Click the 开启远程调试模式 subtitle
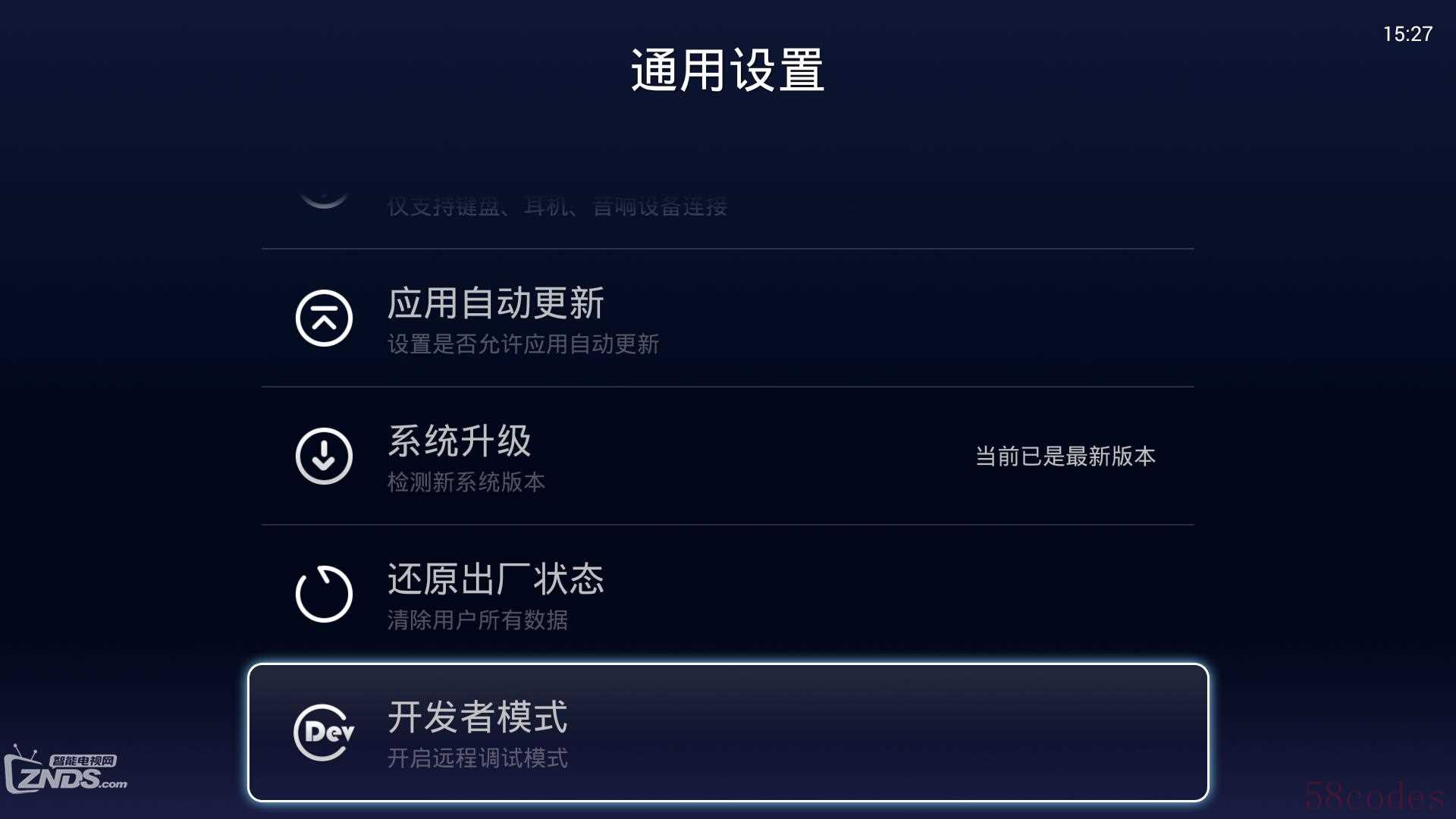The image size is (1456, 819). point(478,758)
